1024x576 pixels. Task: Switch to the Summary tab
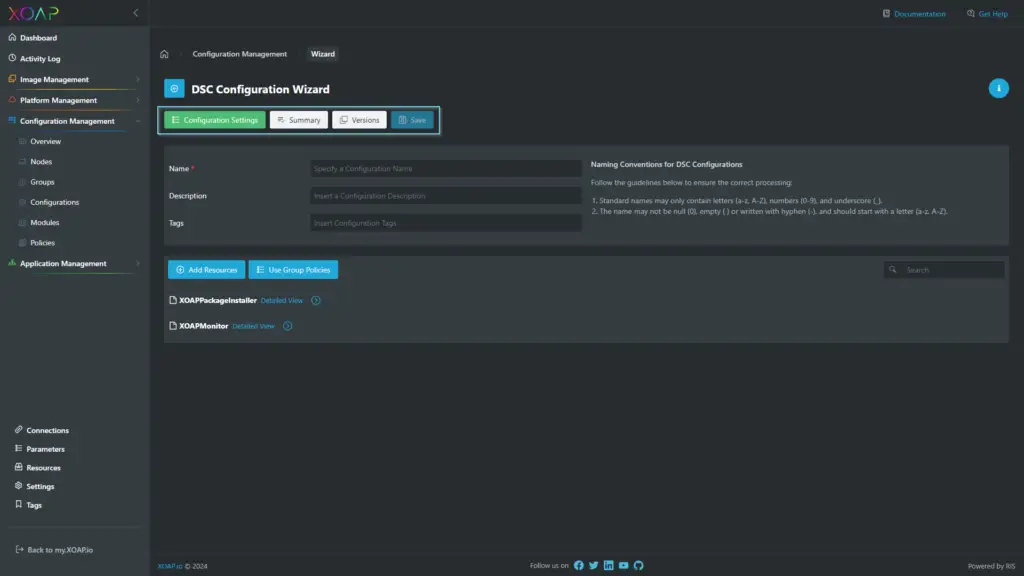pyautogui.click(x=298, y=120)
